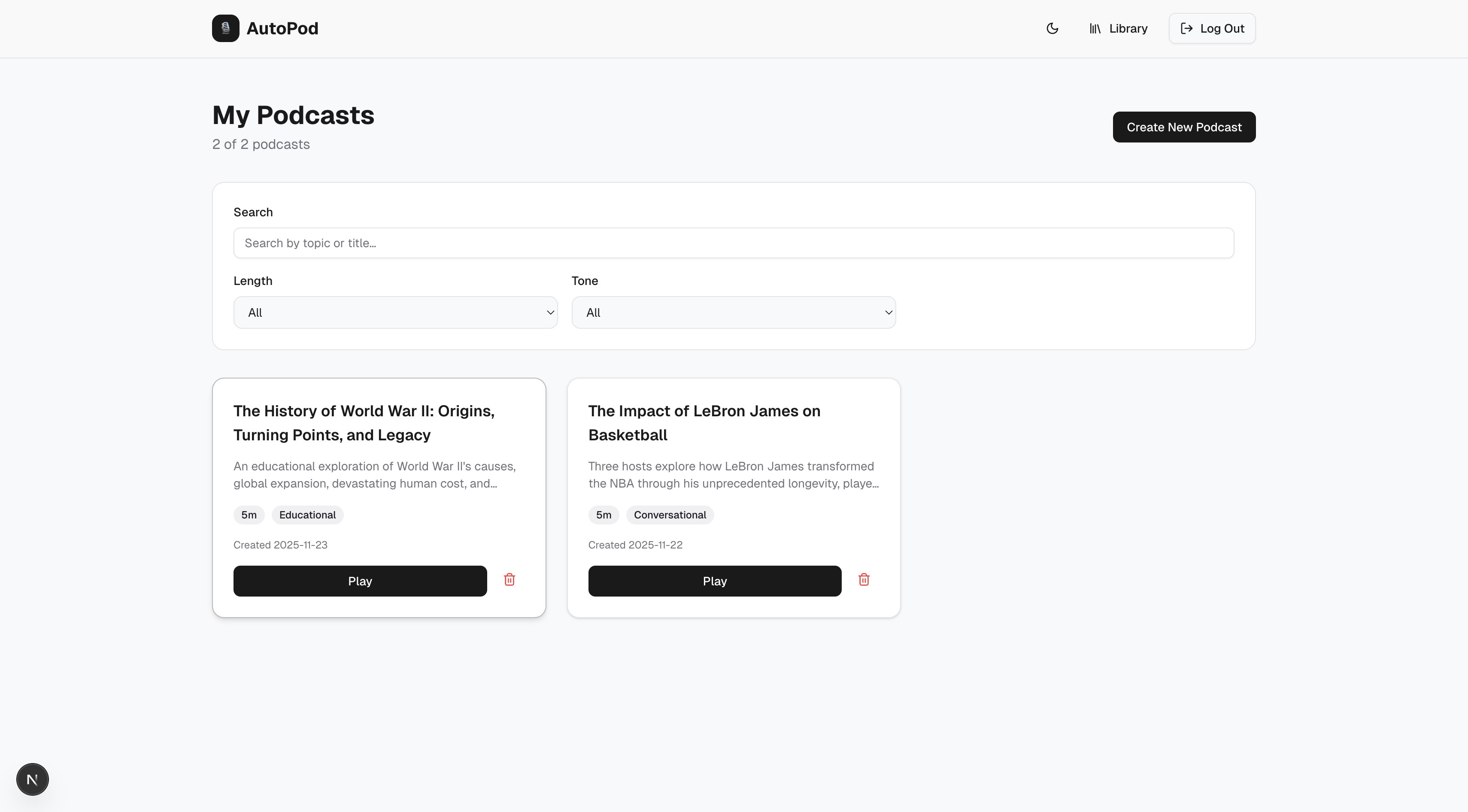Viewport: 1468px width, 812px height.
Task: Click the Conversational tone tag
Action: [670, 515]
